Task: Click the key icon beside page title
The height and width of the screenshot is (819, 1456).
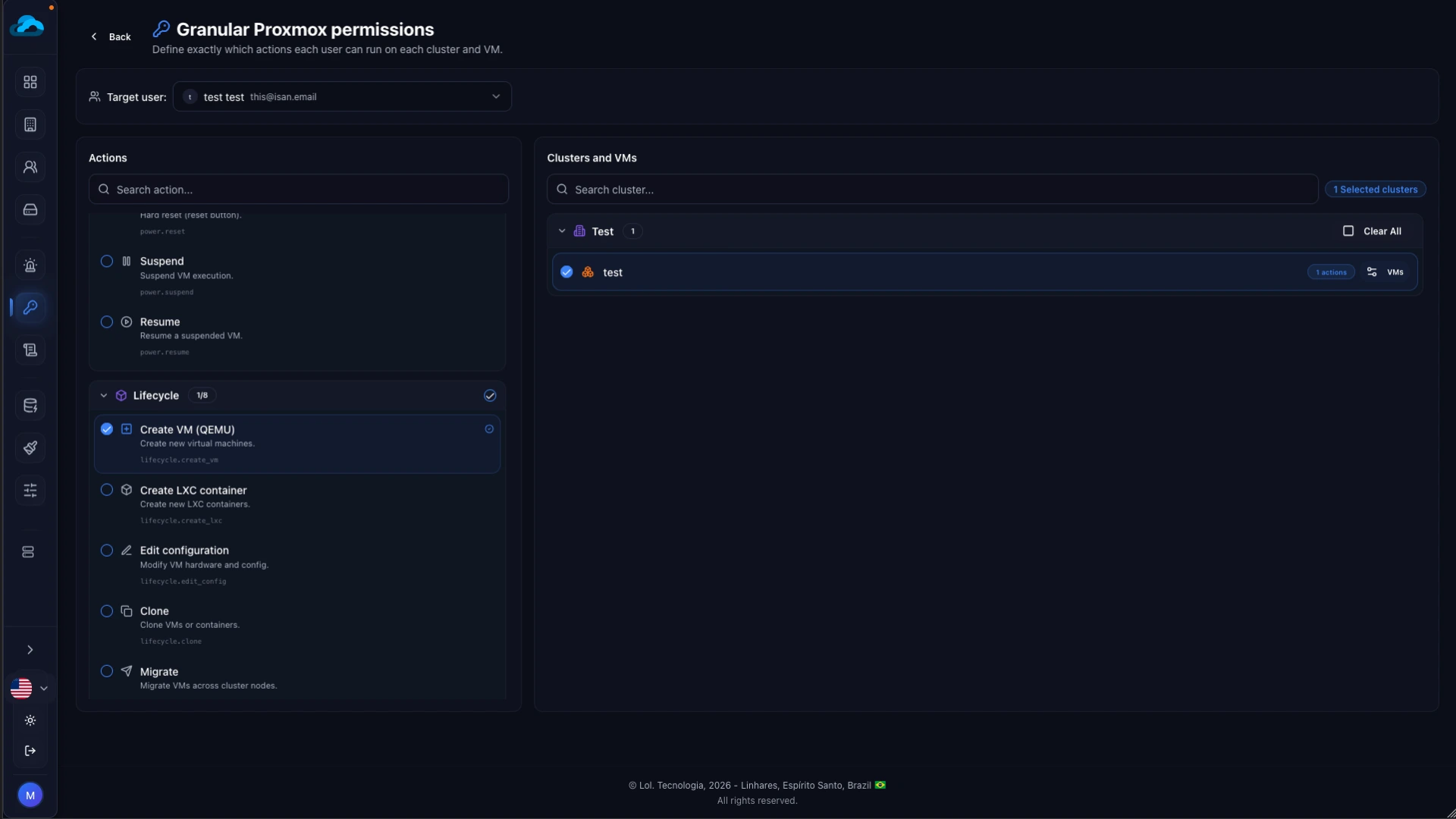Action: [x=161, y=29]
